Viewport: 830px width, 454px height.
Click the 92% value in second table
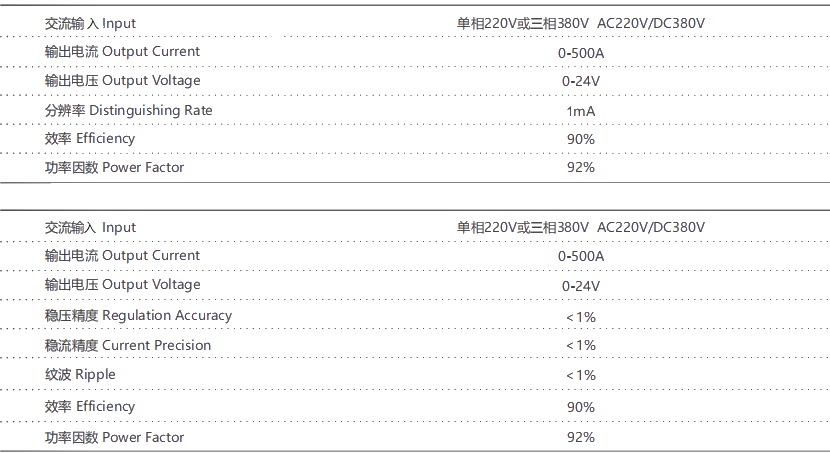coord(581,438)
